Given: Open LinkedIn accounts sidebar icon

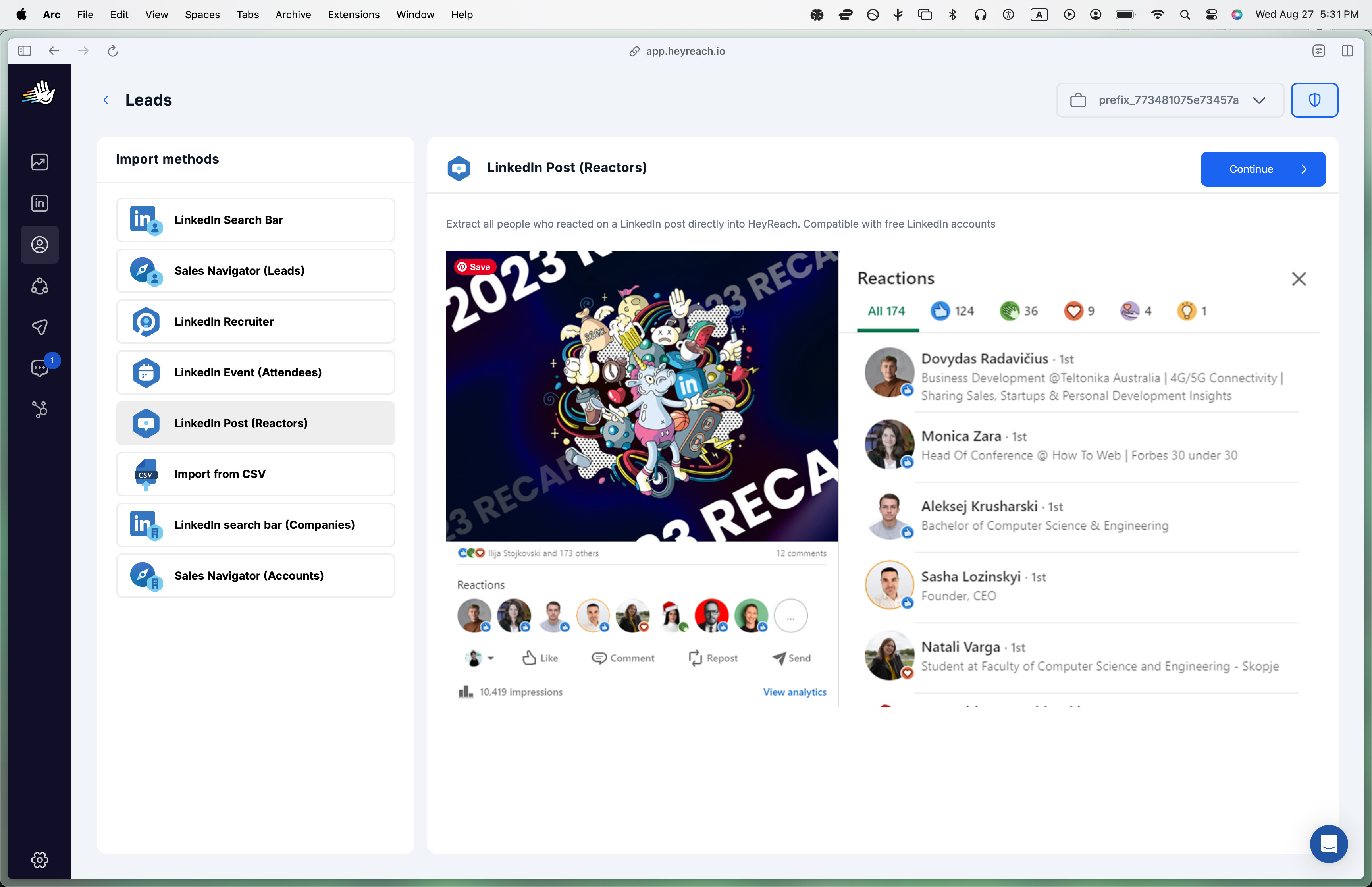Looking at the screenshot, I should [x=39, y=203].
